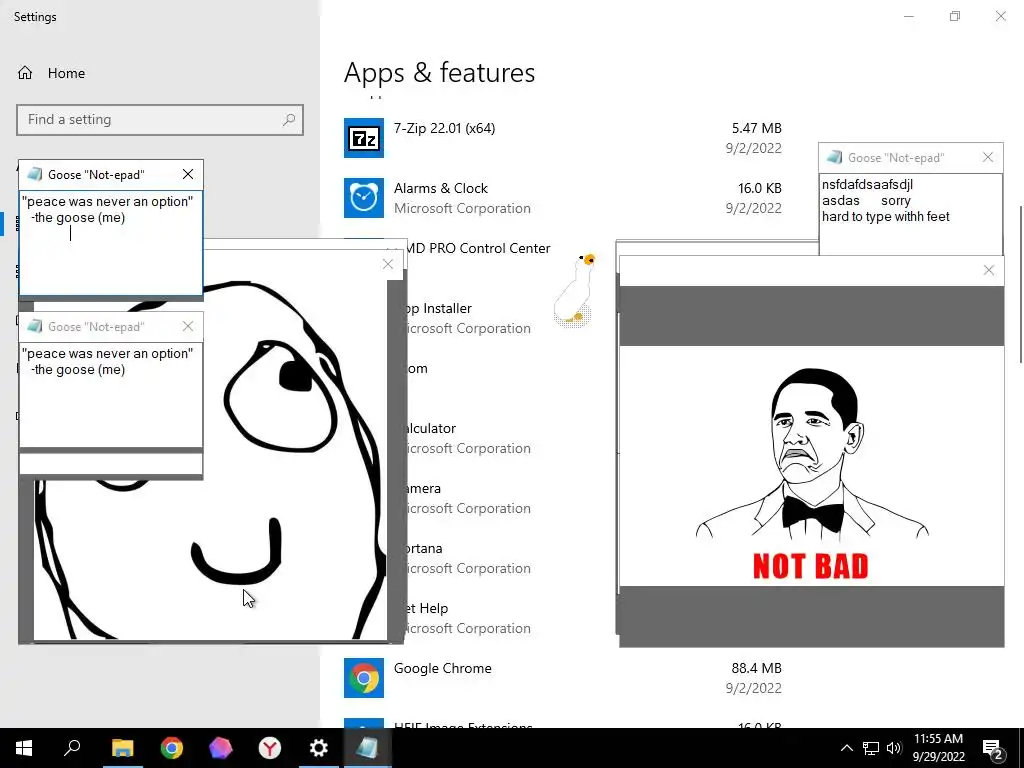The height and width of the screenshot is (768, 1024).
Task: Launch Google Chrome from taskbar
Action: (x=172, y=748)
